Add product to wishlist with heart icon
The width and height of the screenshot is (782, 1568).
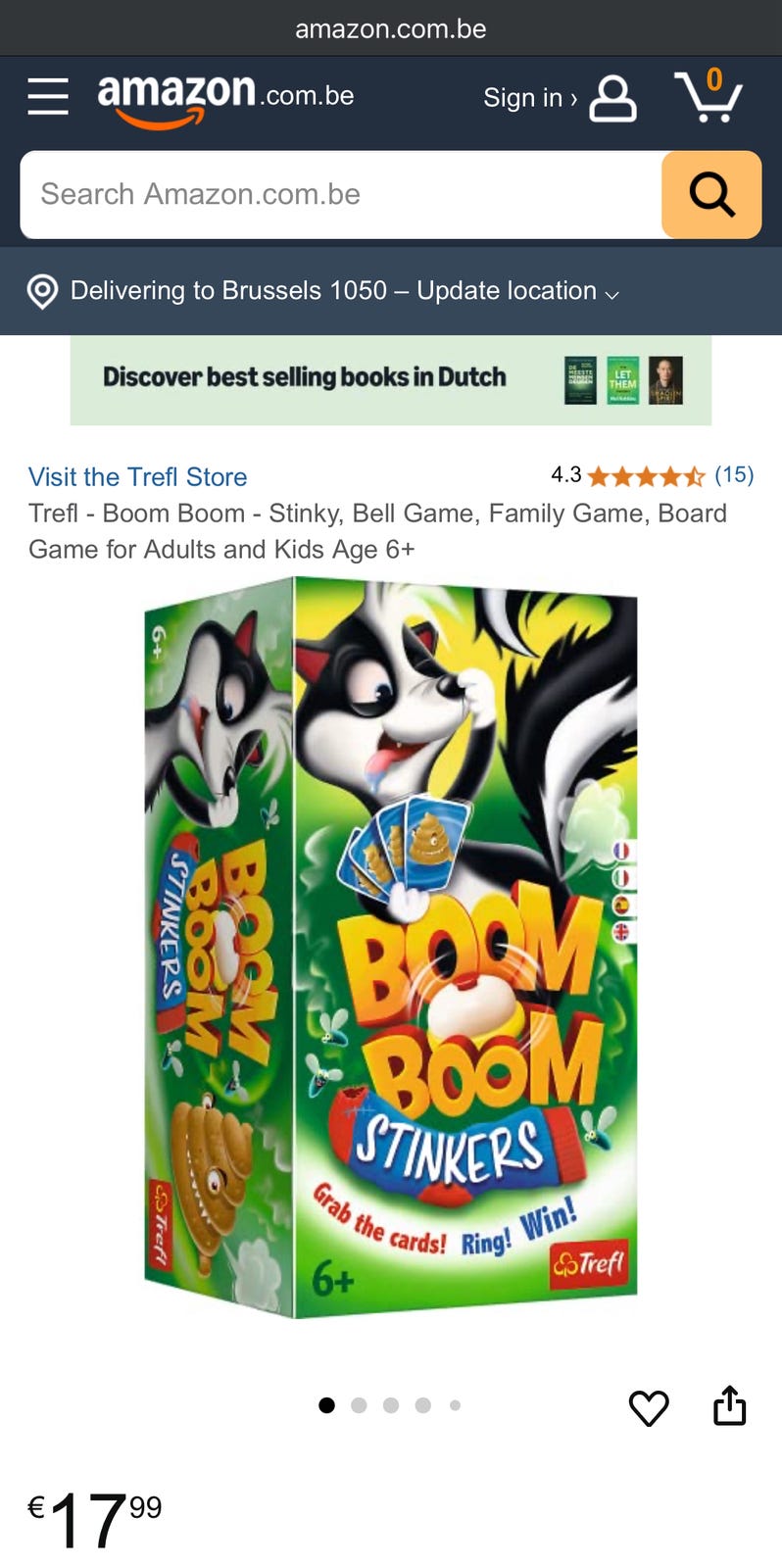[649, 1407]
